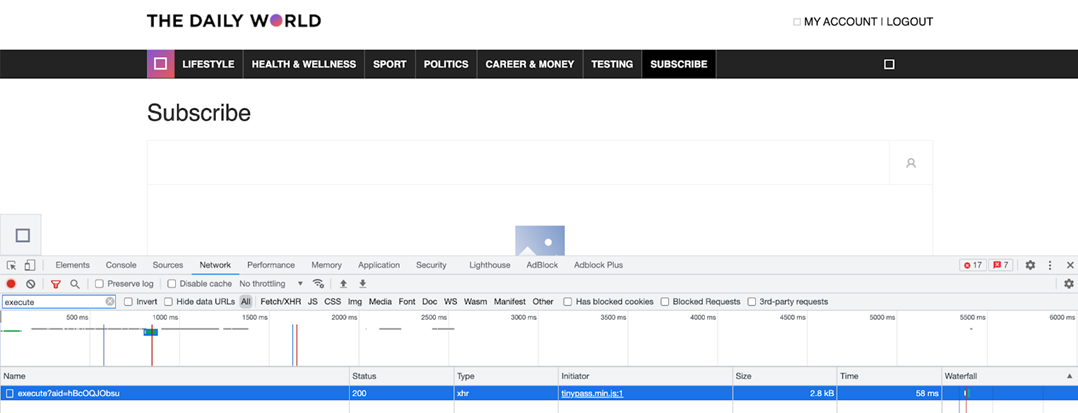Sort by the Waterfall column arrow

tap(1069, 377)
